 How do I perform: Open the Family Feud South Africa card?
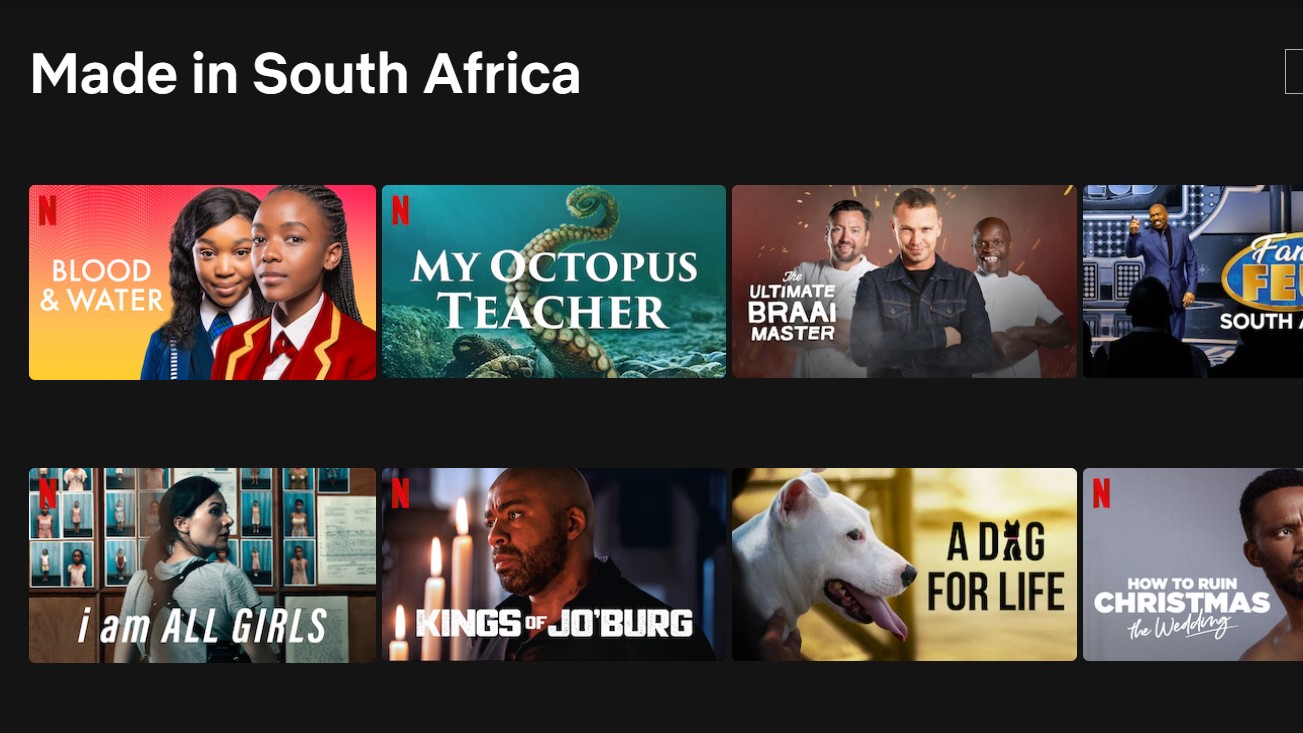[x=1193, y=282]
